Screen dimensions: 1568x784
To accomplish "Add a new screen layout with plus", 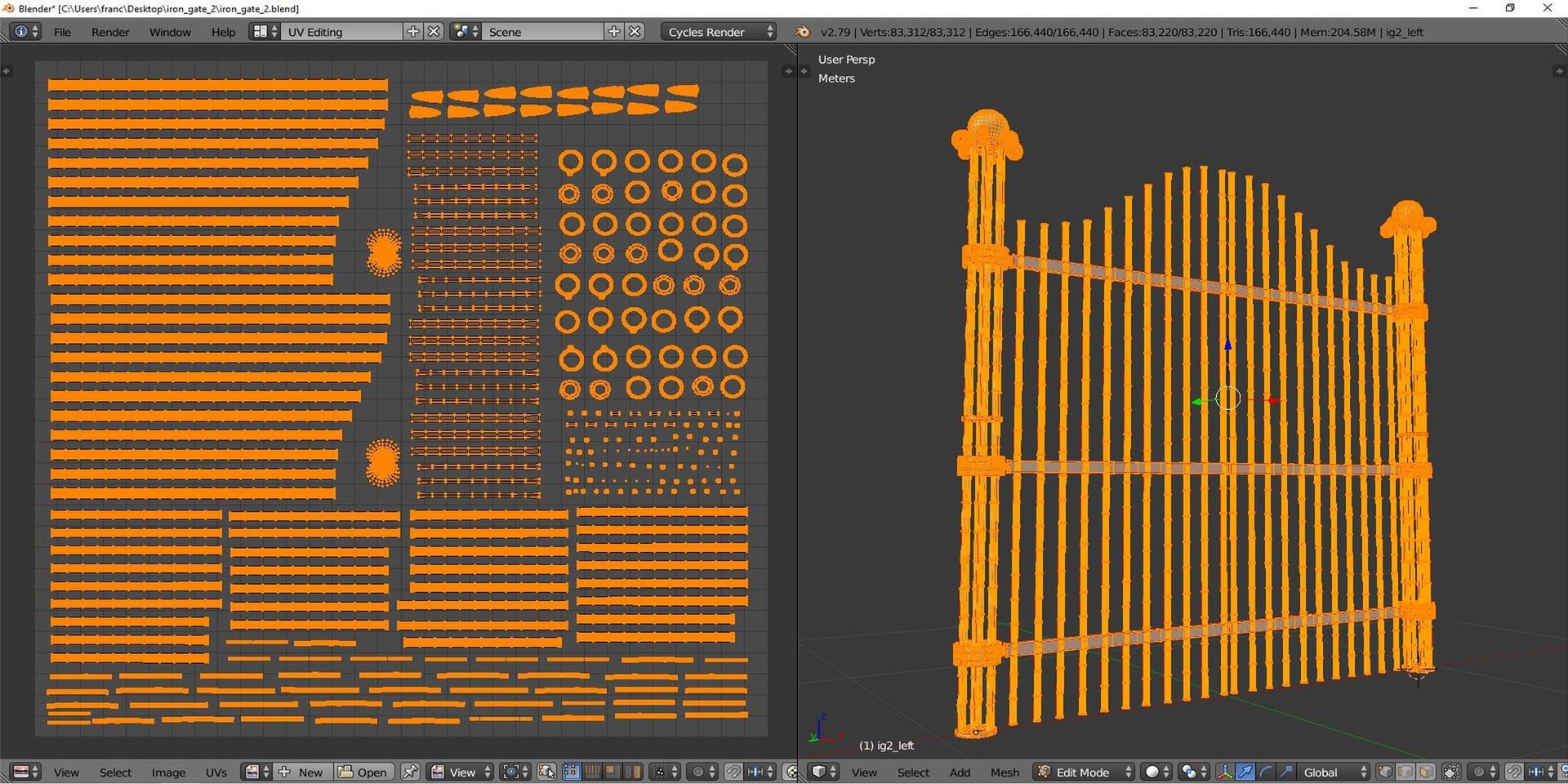I will click(x=413, y=32).
